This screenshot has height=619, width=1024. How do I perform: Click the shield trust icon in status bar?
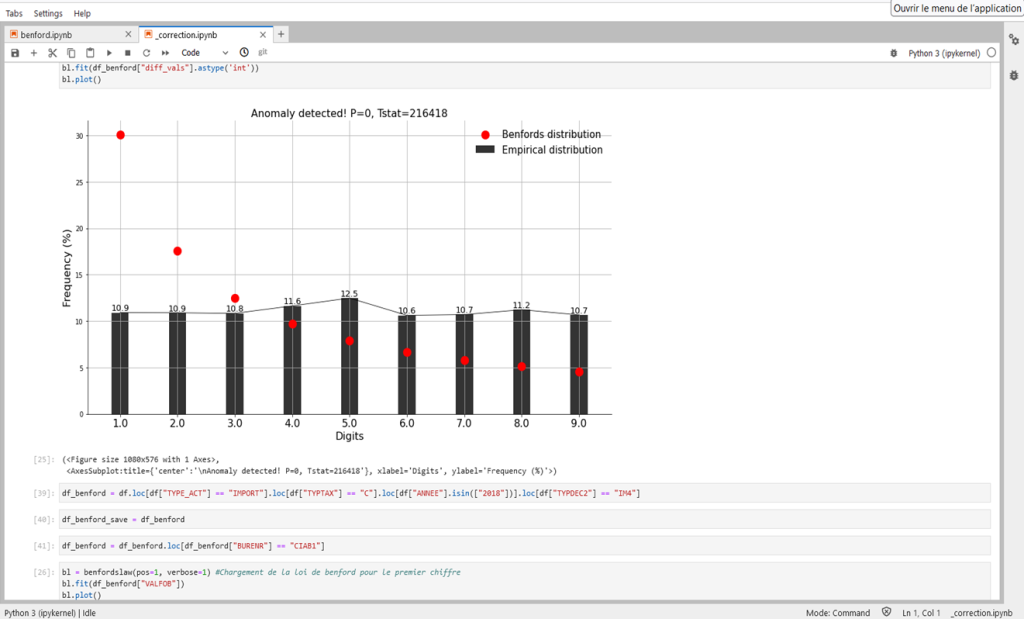(886, 612)
